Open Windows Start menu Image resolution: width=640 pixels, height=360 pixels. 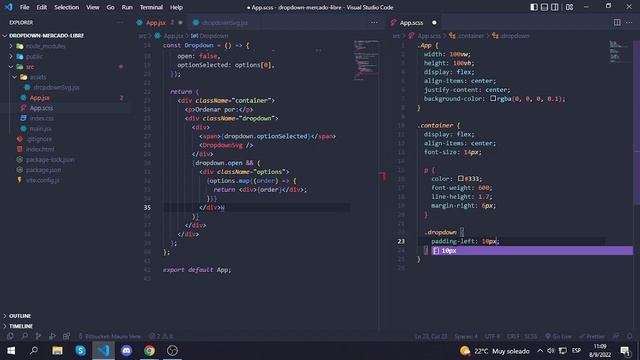coord(11,351)
